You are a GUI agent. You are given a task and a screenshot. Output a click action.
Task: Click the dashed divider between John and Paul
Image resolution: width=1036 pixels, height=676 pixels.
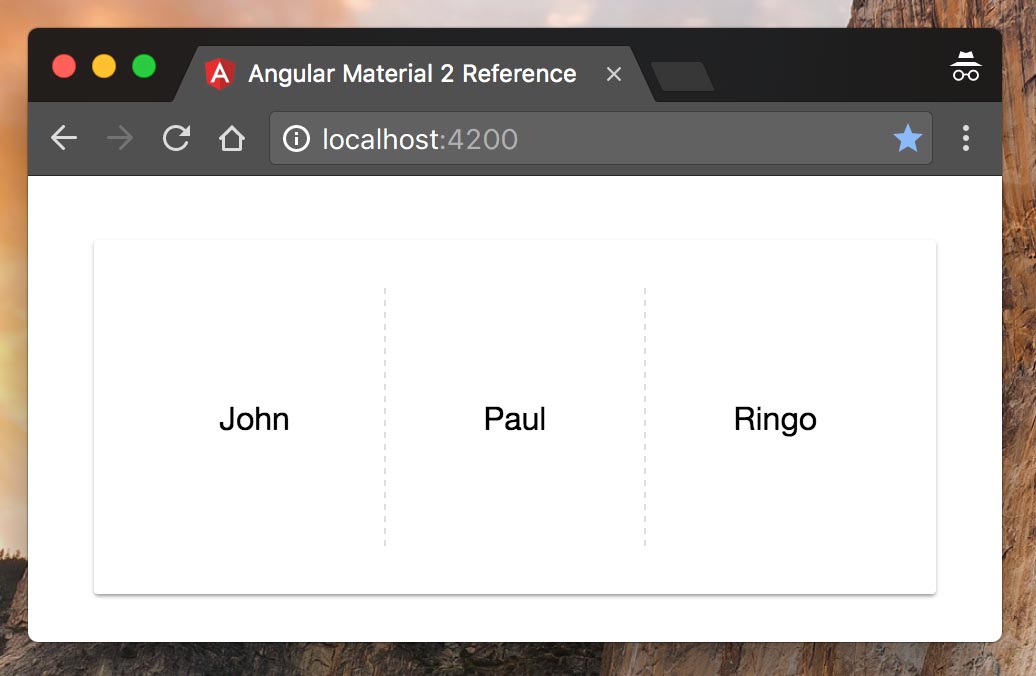pyautogui.click(x=385, y=417)
